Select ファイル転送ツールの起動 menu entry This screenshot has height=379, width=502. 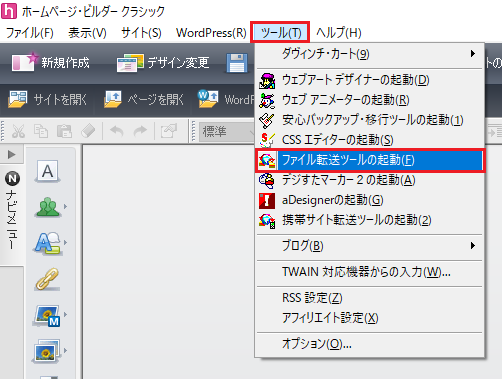[369, 160]
